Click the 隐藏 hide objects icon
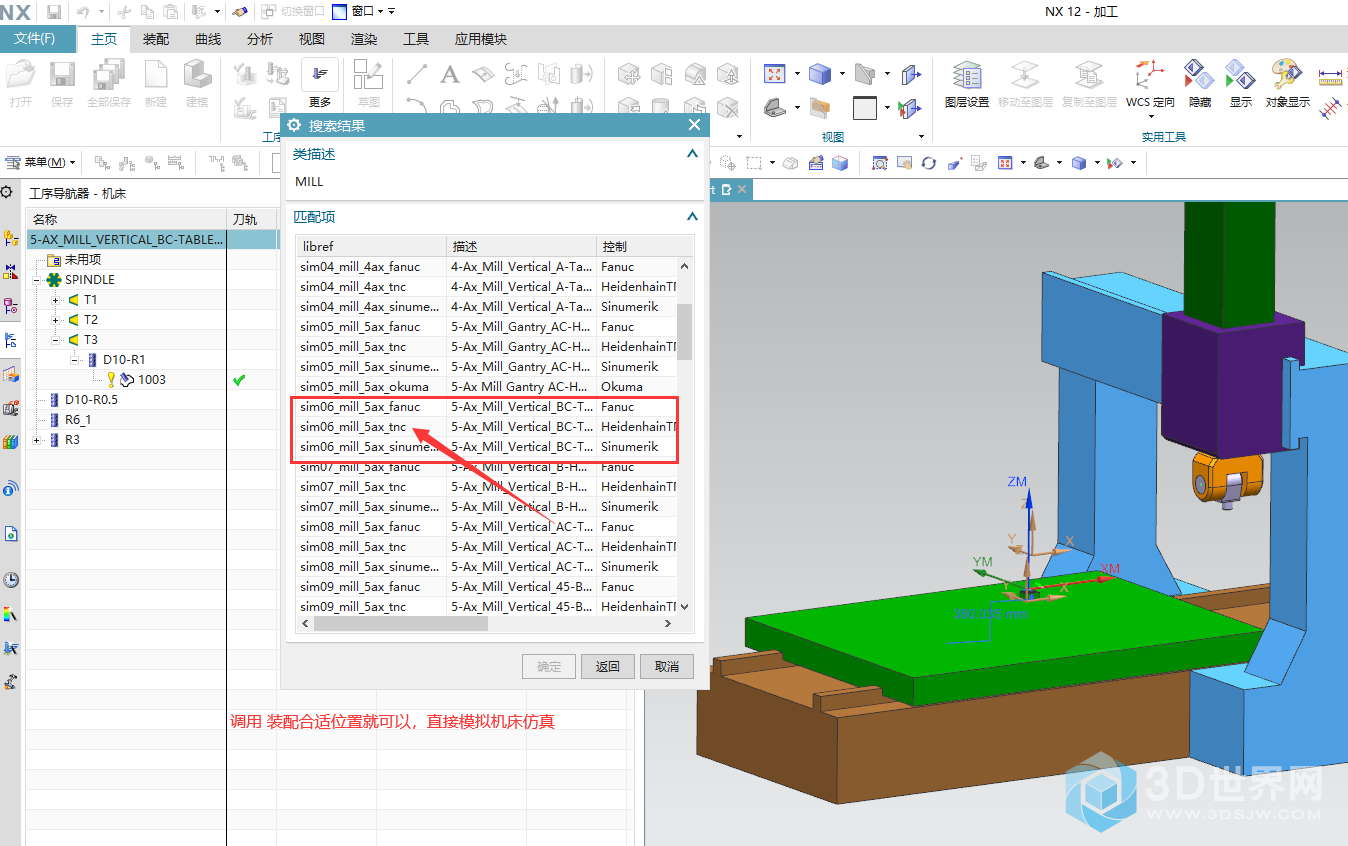Image resolution: width=1348 pixels, height=846 pixels. point(1199,76)
